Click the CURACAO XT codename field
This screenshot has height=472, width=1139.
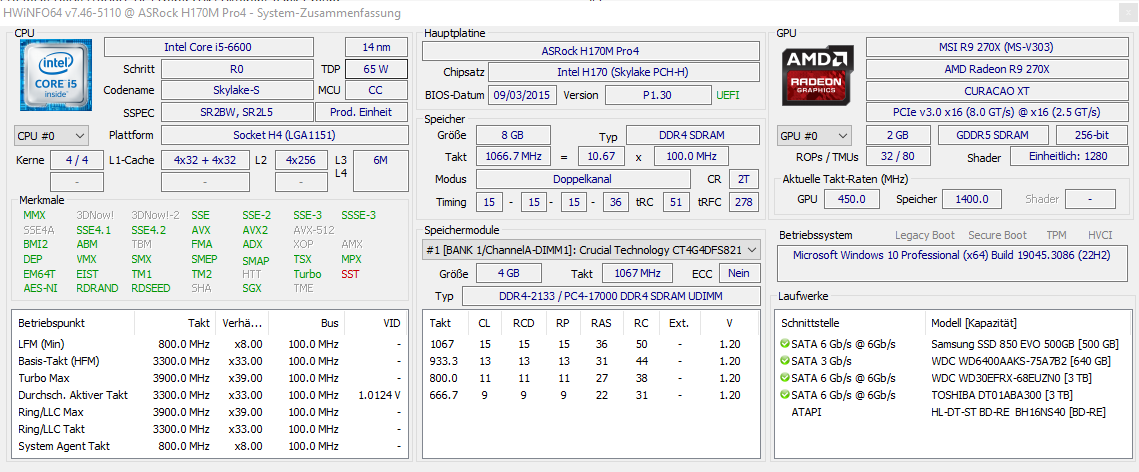pos(996,91)
